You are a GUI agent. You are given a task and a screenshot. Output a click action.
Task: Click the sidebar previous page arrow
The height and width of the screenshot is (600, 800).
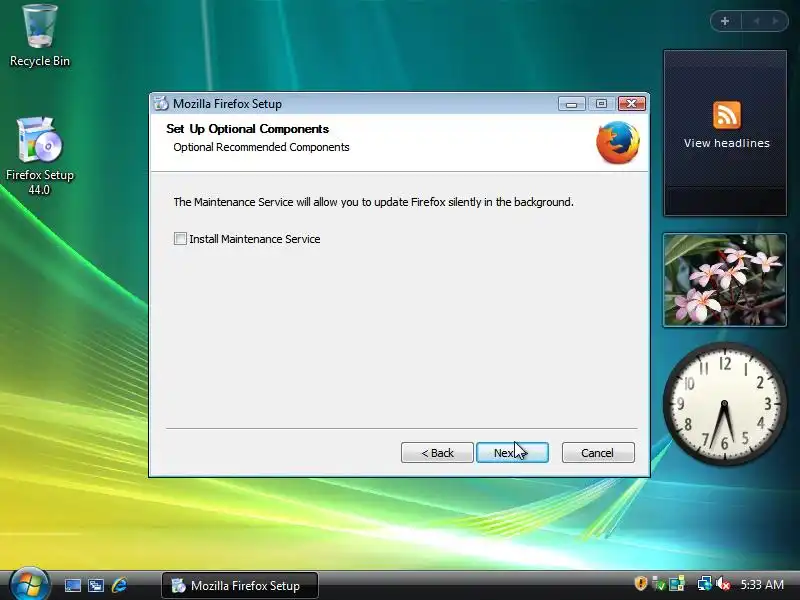coord(756,21)
